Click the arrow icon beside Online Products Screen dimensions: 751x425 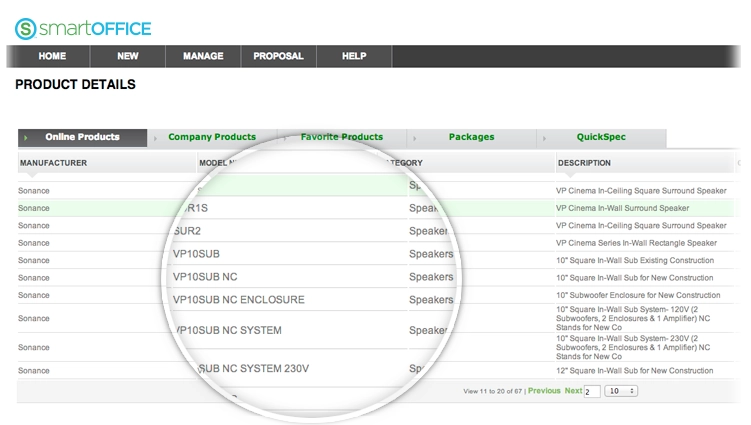click(x=26, y=138)
